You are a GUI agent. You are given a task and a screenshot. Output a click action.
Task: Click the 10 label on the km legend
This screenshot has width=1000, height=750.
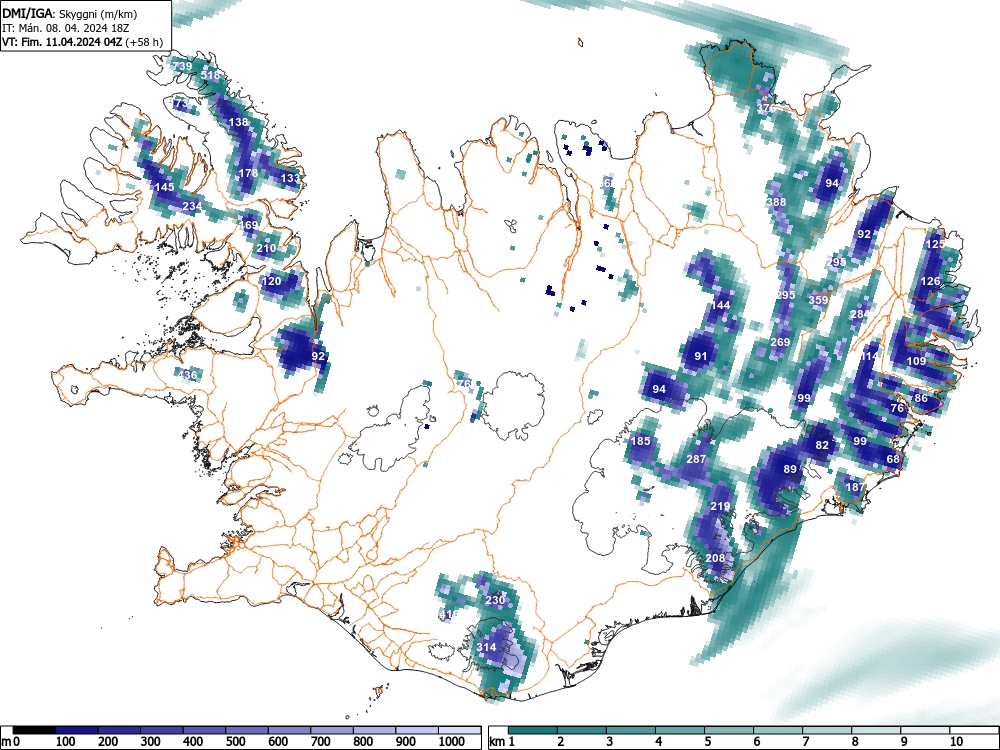[955, 741]
